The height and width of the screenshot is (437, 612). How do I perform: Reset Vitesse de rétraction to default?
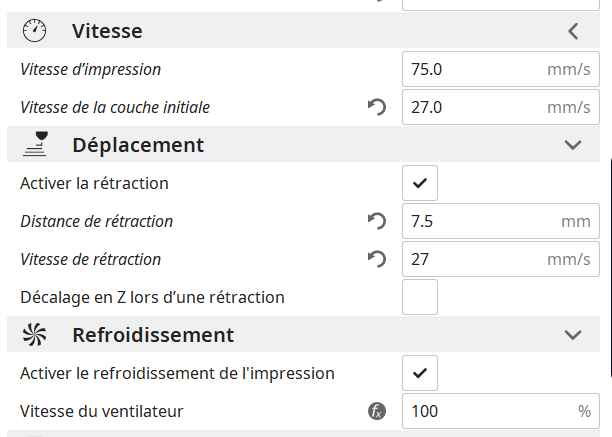(377, 259)
